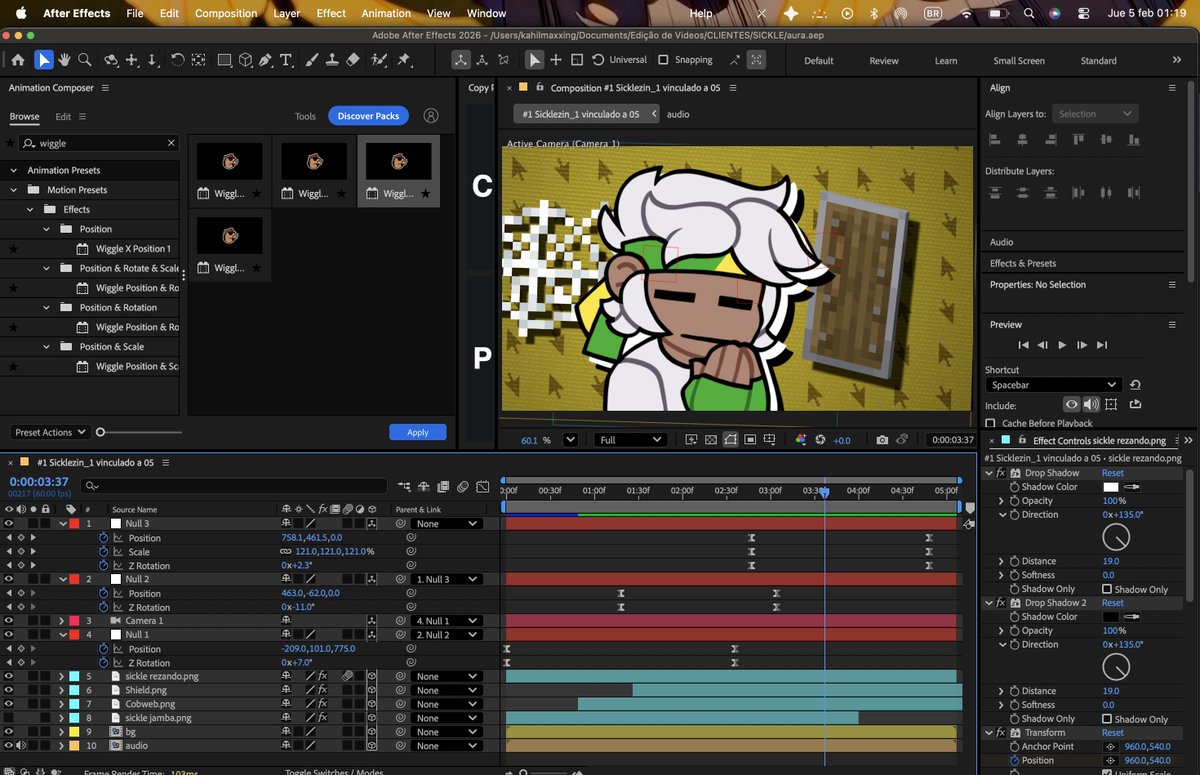Reset the Drop Shadow effect
The image size is (1200, 775).
(x=1113, y=473)
